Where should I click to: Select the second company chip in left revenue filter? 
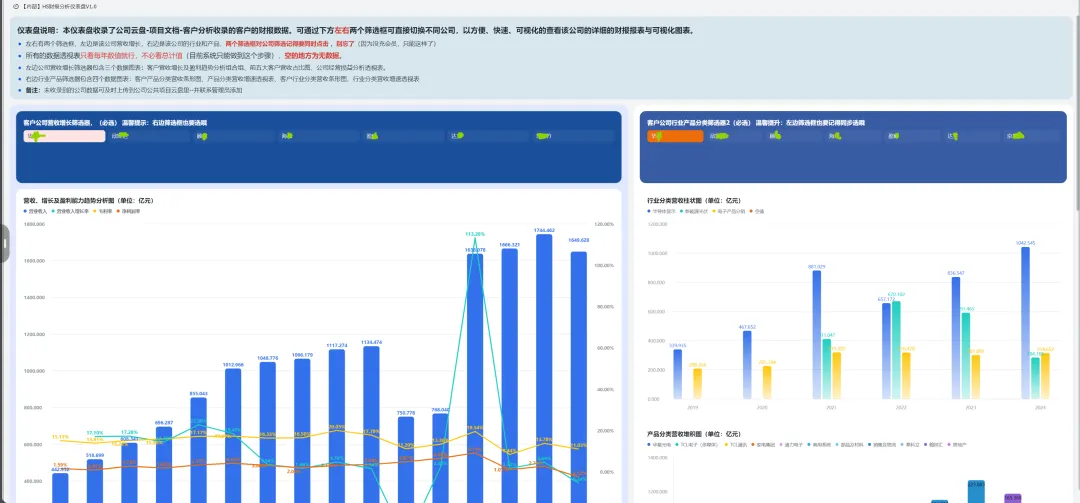149,136
